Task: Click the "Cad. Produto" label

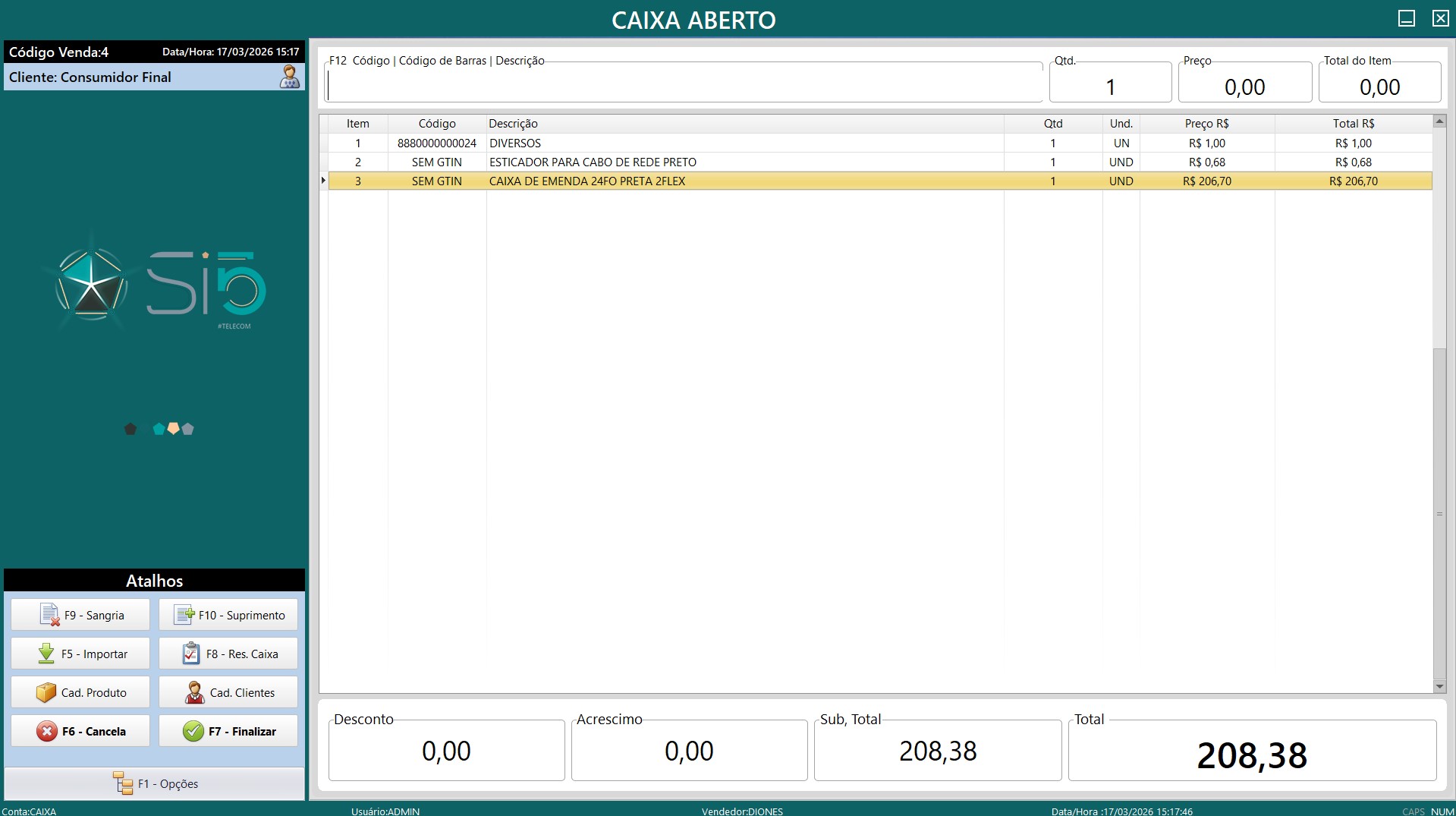Action: (x=94, y=693)
